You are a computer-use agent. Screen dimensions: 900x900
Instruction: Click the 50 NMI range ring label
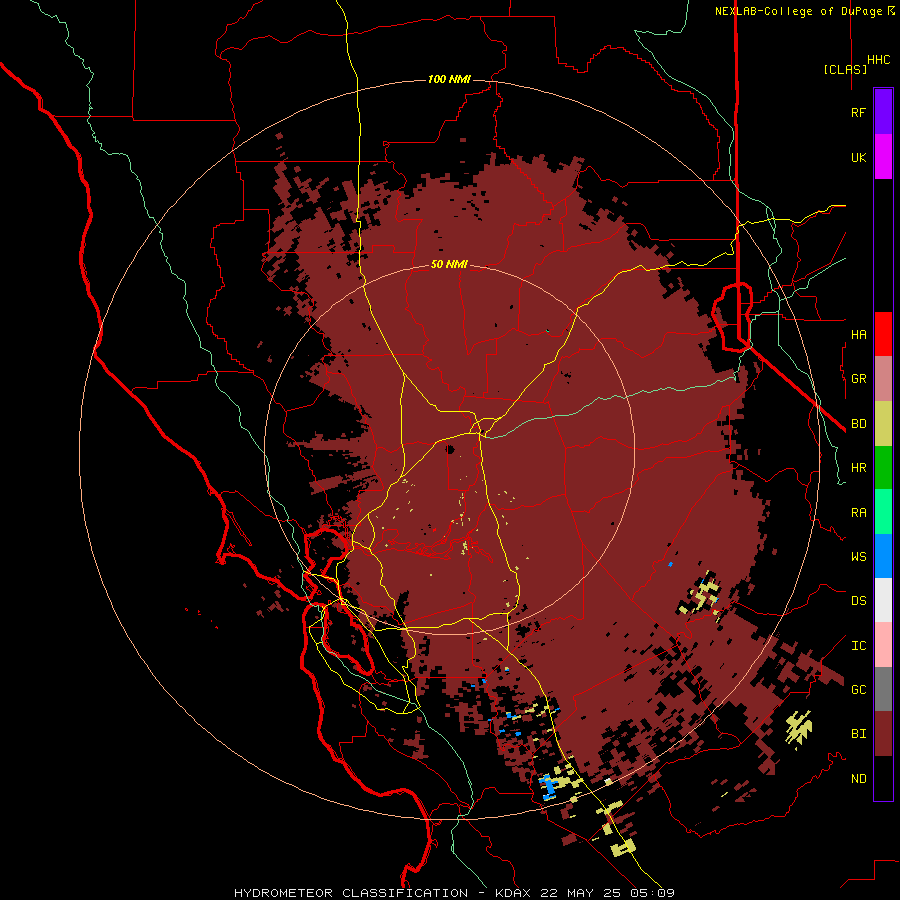(x=449, y=264)
